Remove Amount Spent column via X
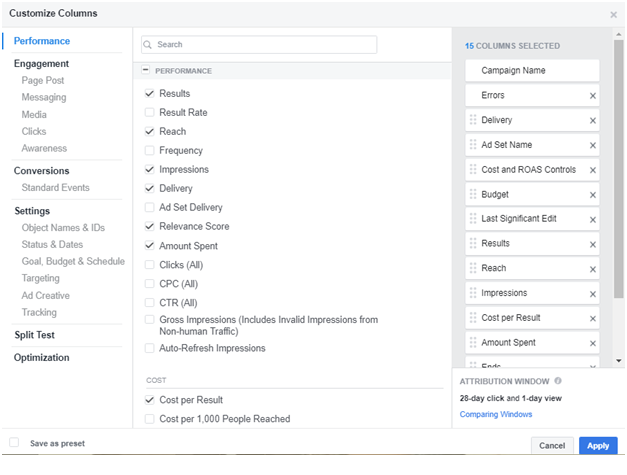The image size is (627, 475). [593, 343]
